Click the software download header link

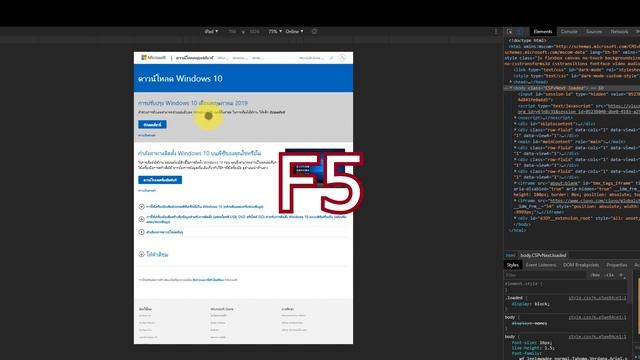(x=195, y=58)
